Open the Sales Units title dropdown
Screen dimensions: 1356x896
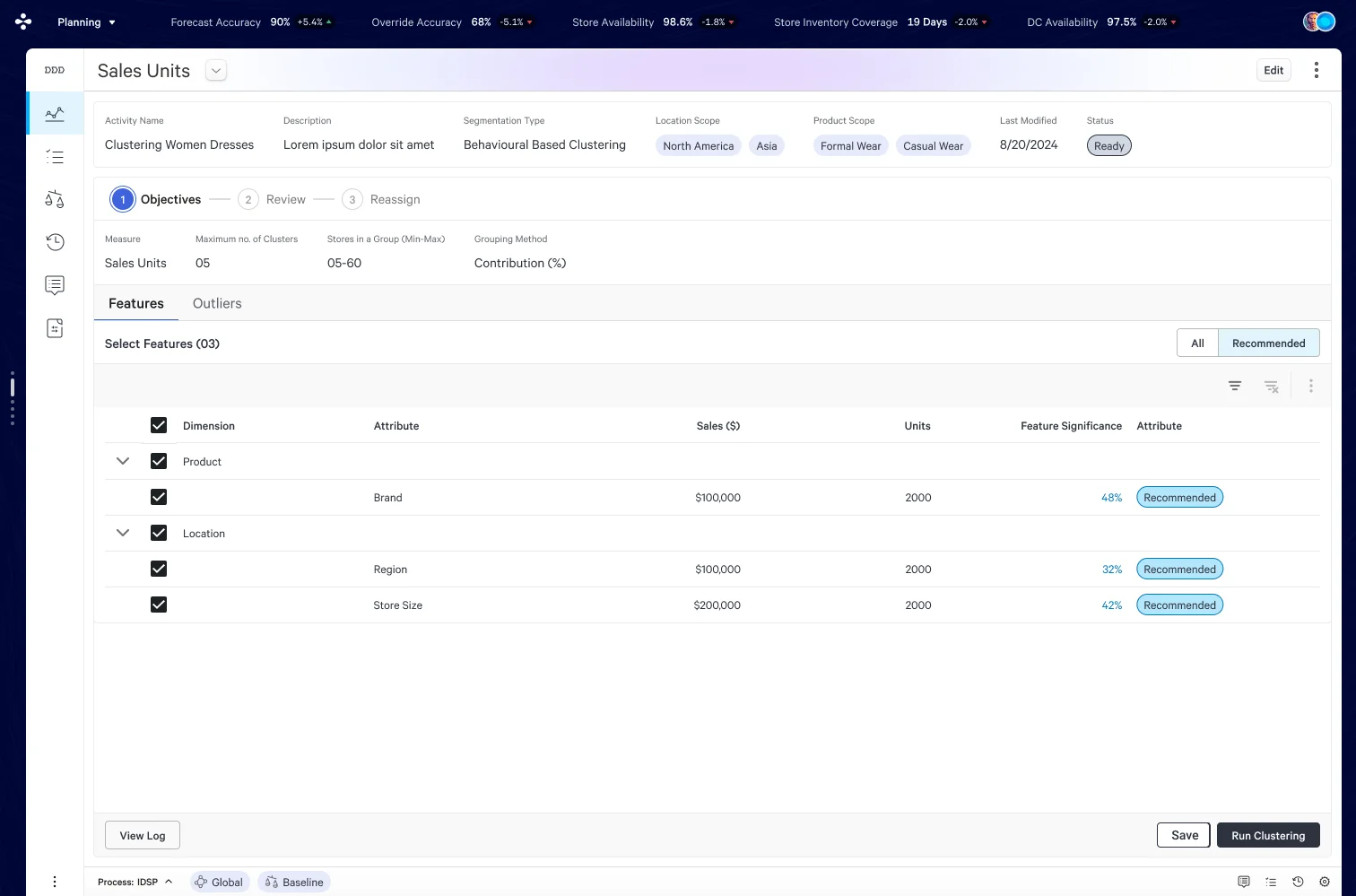click(216, 70)
